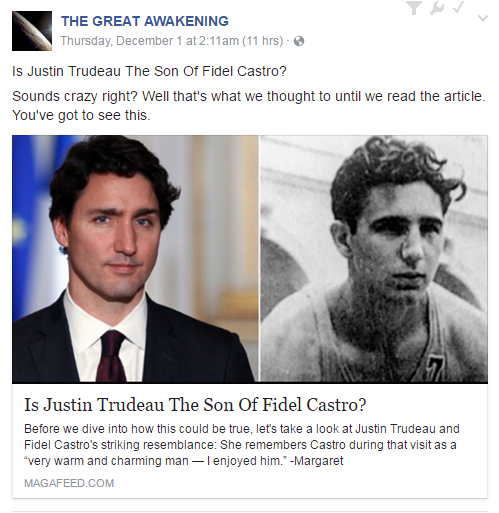Click the funnel filter icon above the post
Viewport: 499px width, 513px height.
[x=414, y=8]
